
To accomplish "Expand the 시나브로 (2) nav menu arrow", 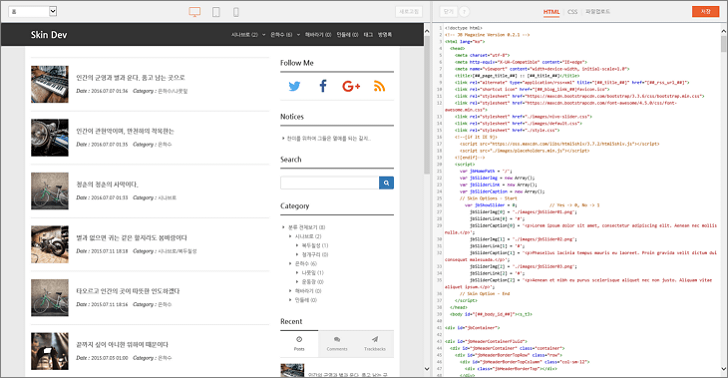I will point(264,35).
